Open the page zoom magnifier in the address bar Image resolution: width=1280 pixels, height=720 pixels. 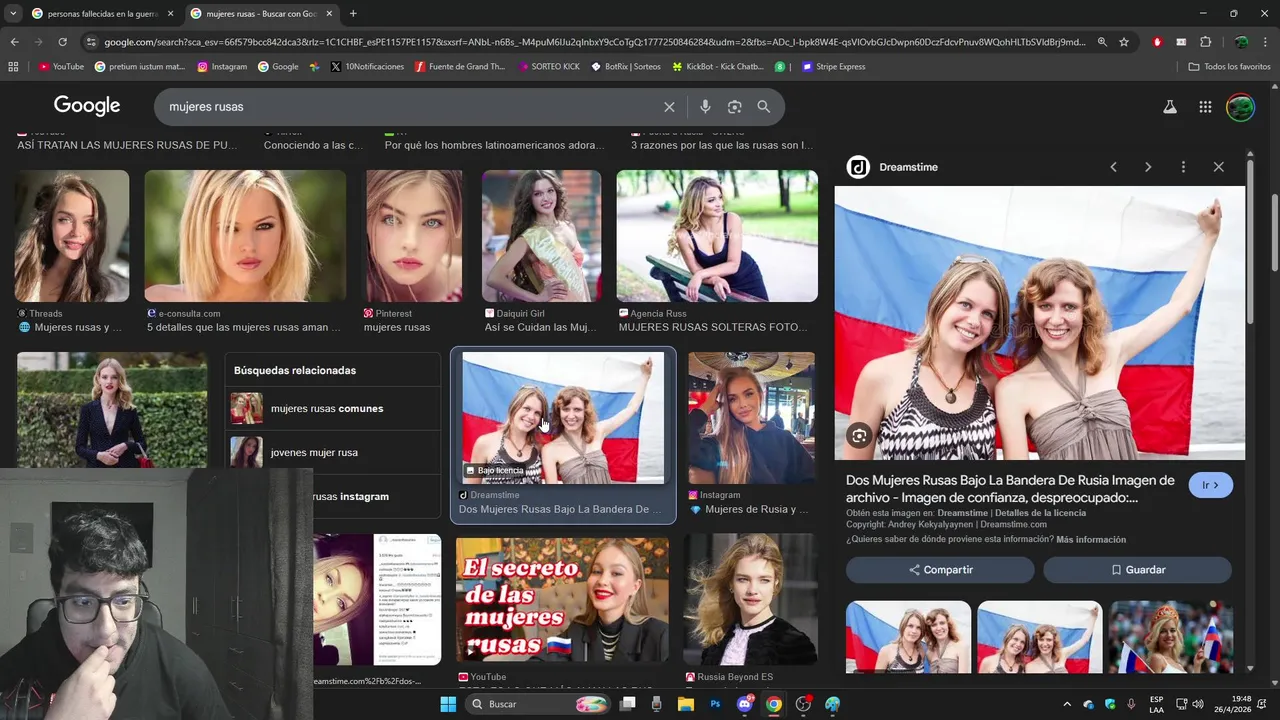(1102, 42)
